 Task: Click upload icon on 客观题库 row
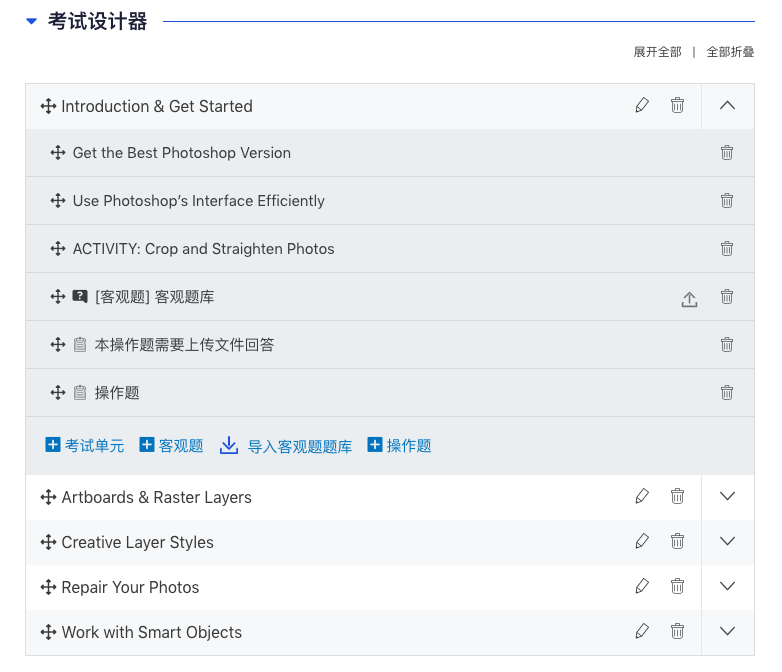pyautogui.click(x=689, y=298)
